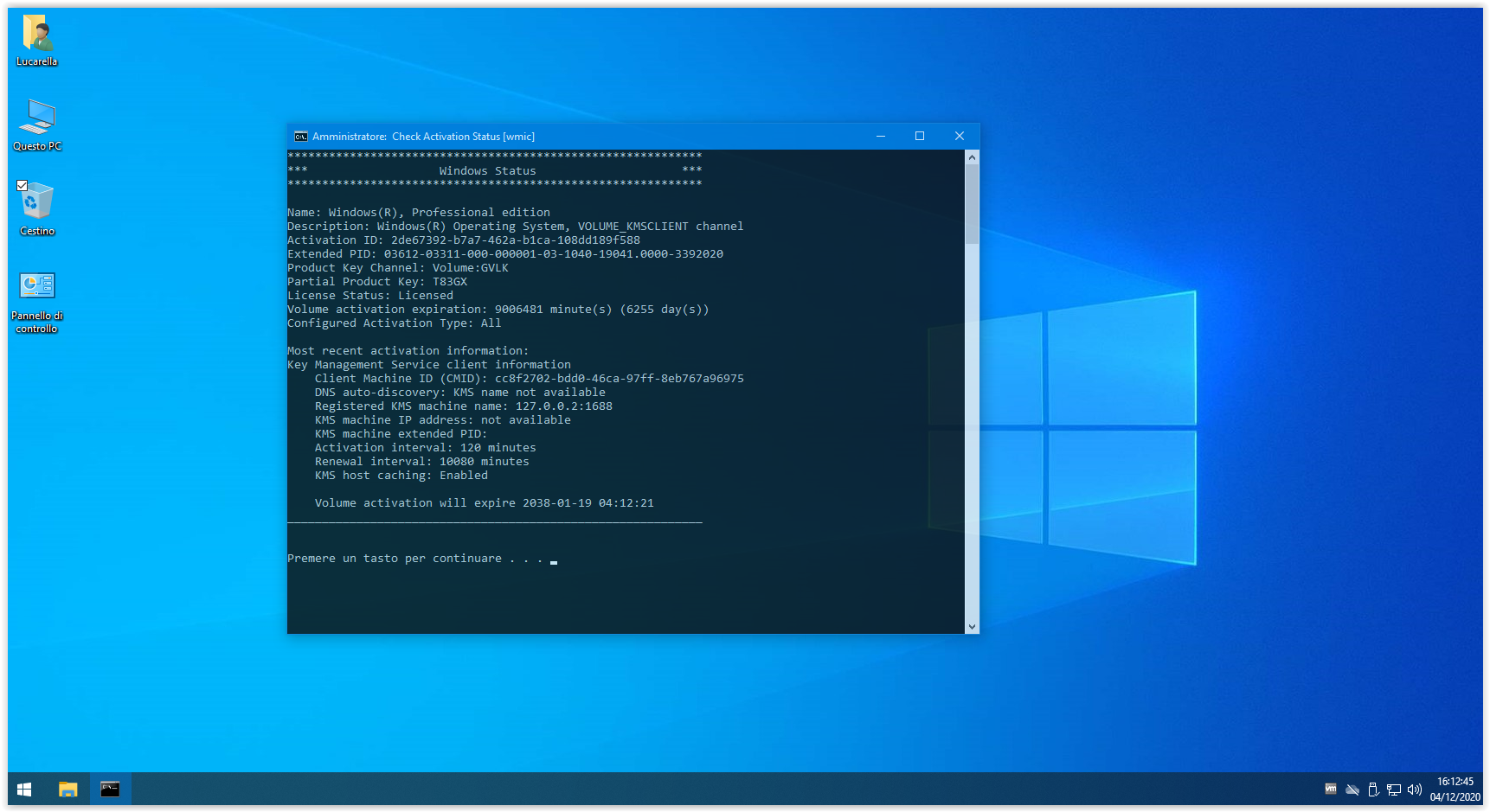This screenshot has width=1490, height=812.
Task: Click the 'Name: Windows(R), Professional edition' line
Action: (x=419, y=213)
